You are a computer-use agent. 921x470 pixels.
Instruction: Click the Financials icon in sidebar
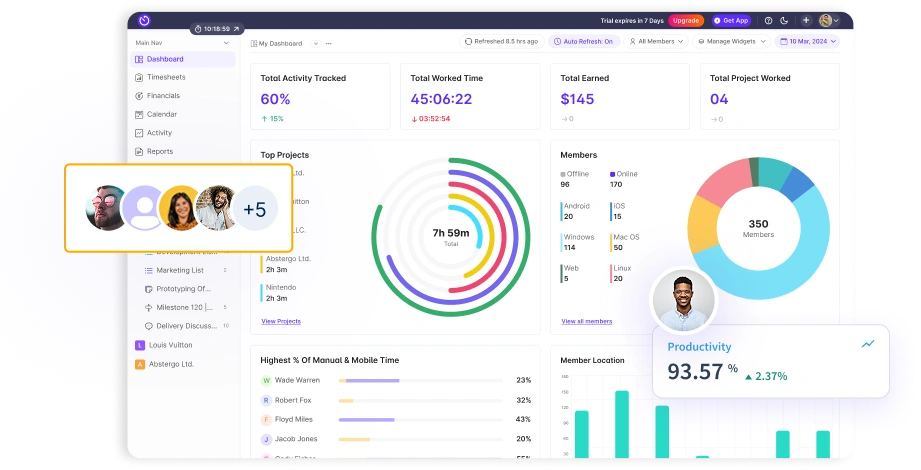click(139, 96)
